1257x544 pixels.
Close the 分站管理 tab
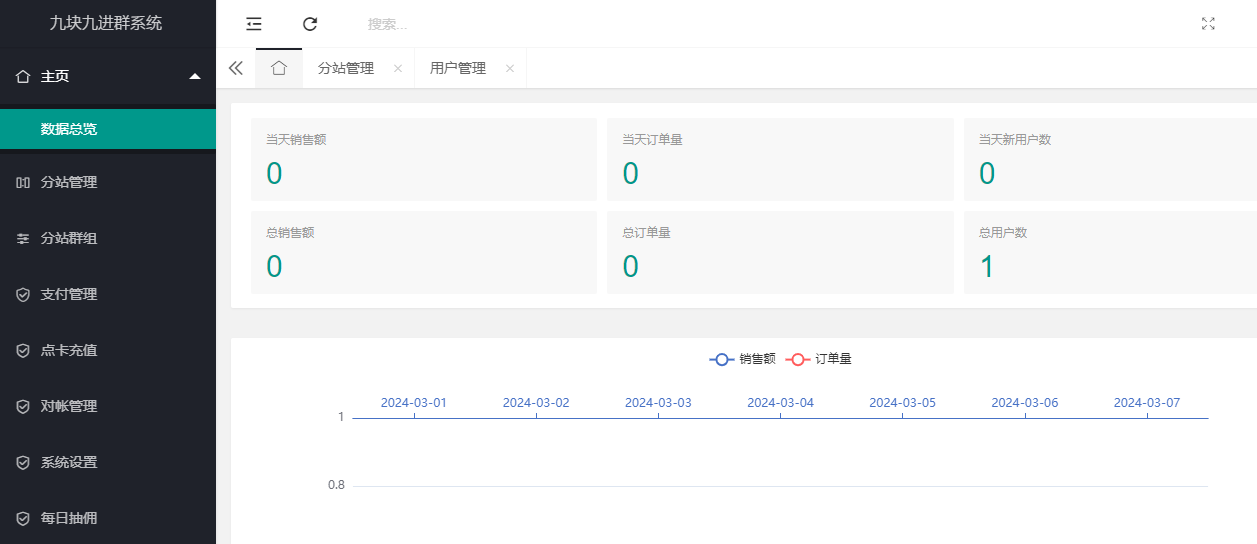[398, 69]
